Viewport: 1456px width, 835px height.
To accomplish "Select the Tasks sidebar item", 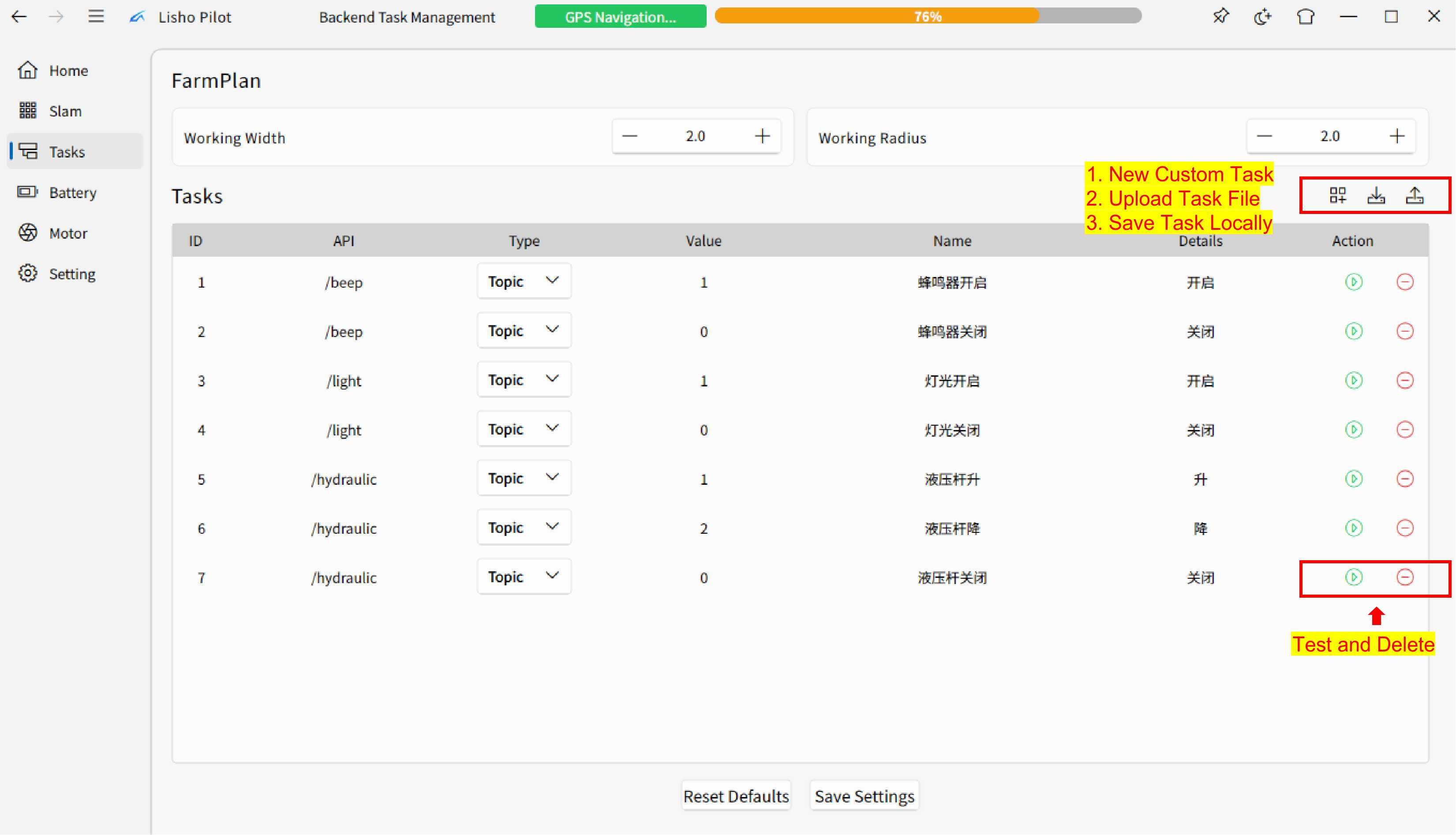I will pos(75,151).
